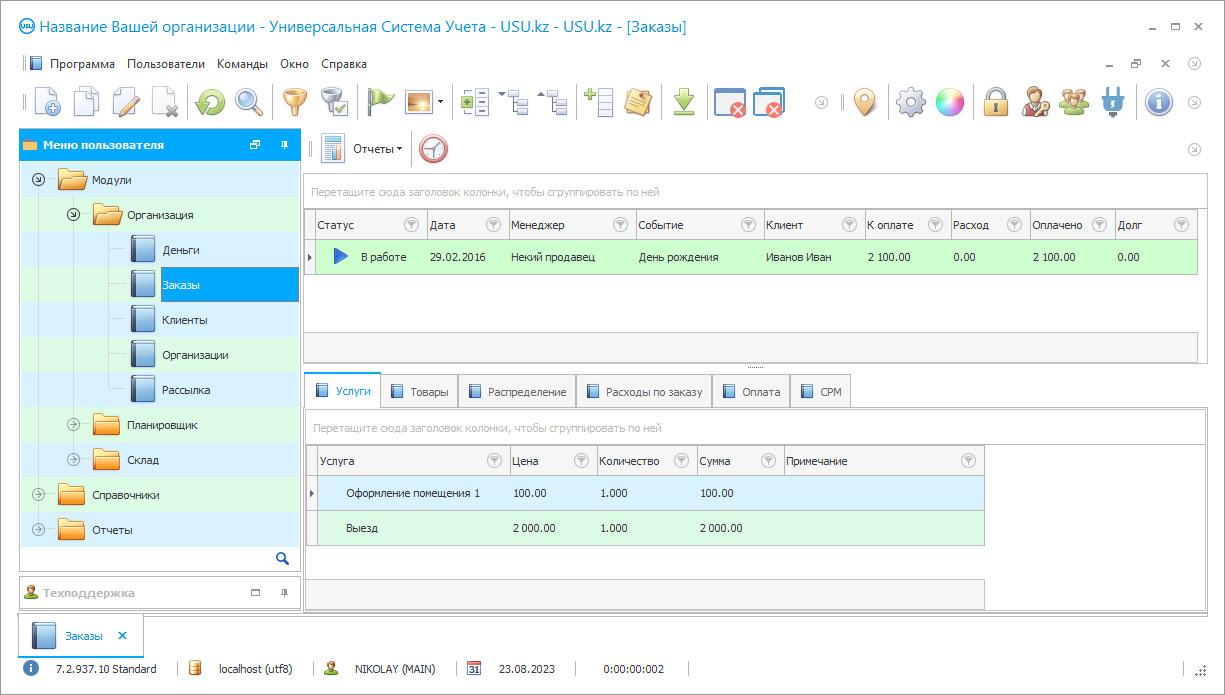This screenshot has width=1225, height=695.
Task: Click the Collapse all tree icon
Action: [x=553, y=102]
